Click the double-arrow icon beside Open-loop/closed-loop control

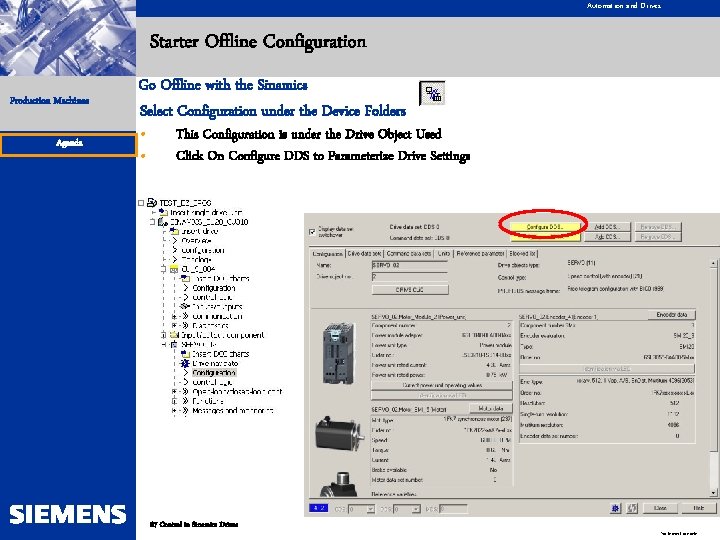click(x=186, y=391)
